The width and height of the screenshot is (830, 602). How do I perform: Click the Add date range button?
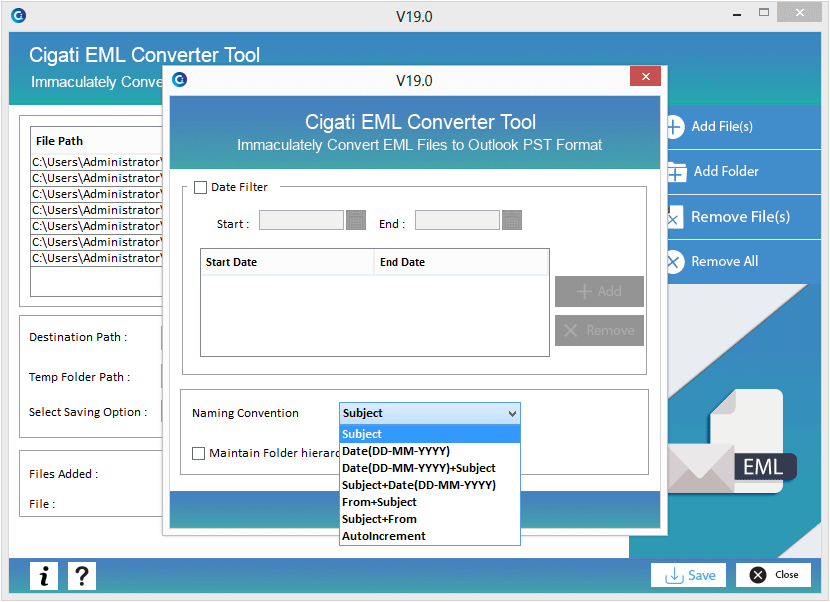coord(599,291)
